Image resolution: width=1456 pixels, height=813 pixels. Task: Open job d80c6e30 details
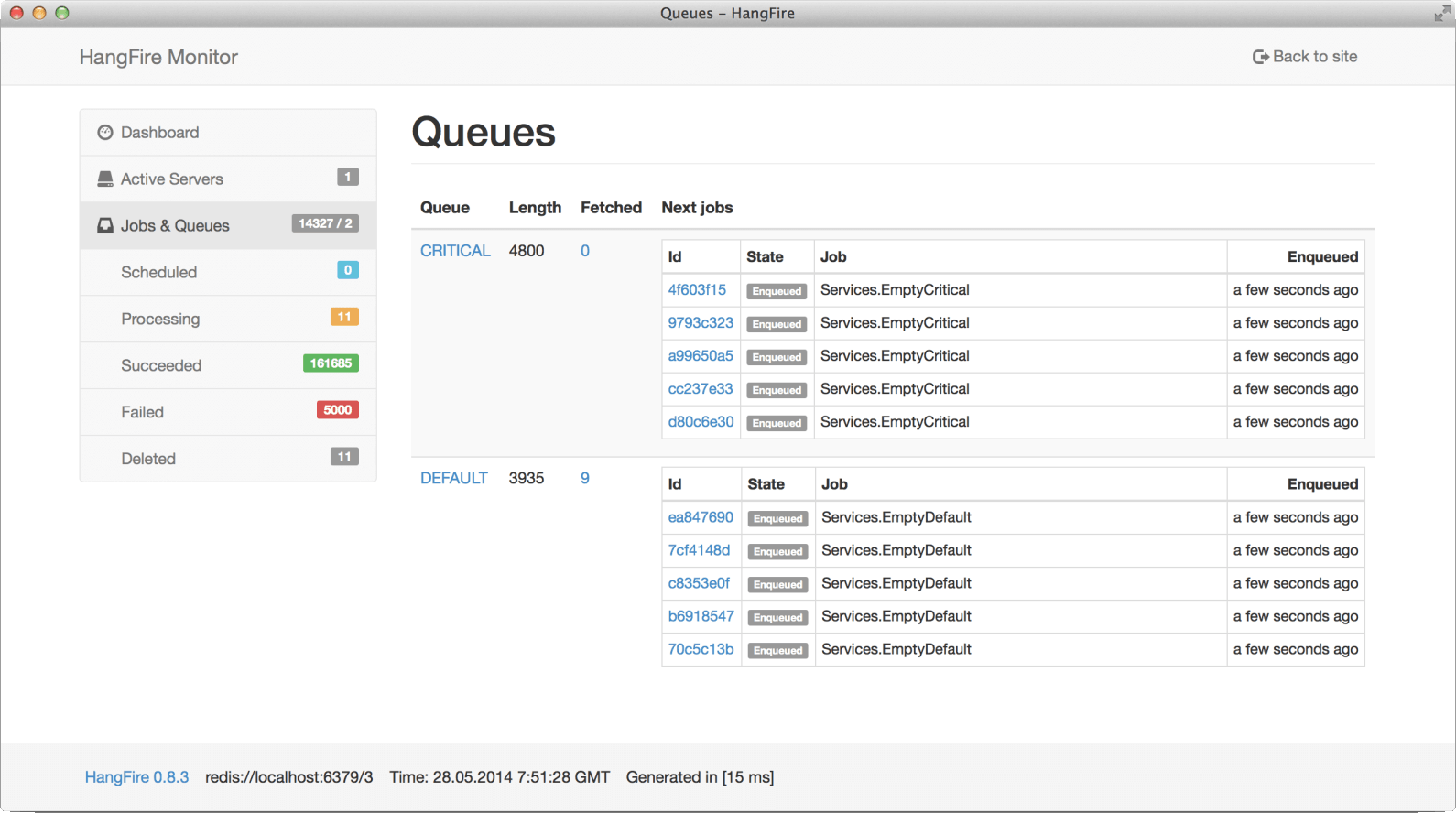pos(701,422)
